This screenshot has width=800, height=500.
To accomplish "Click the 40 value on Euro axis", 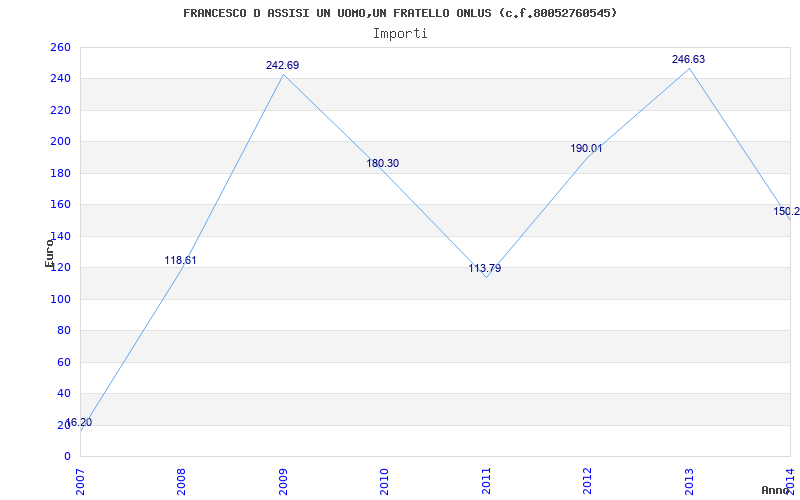I will tap(63, 393).
